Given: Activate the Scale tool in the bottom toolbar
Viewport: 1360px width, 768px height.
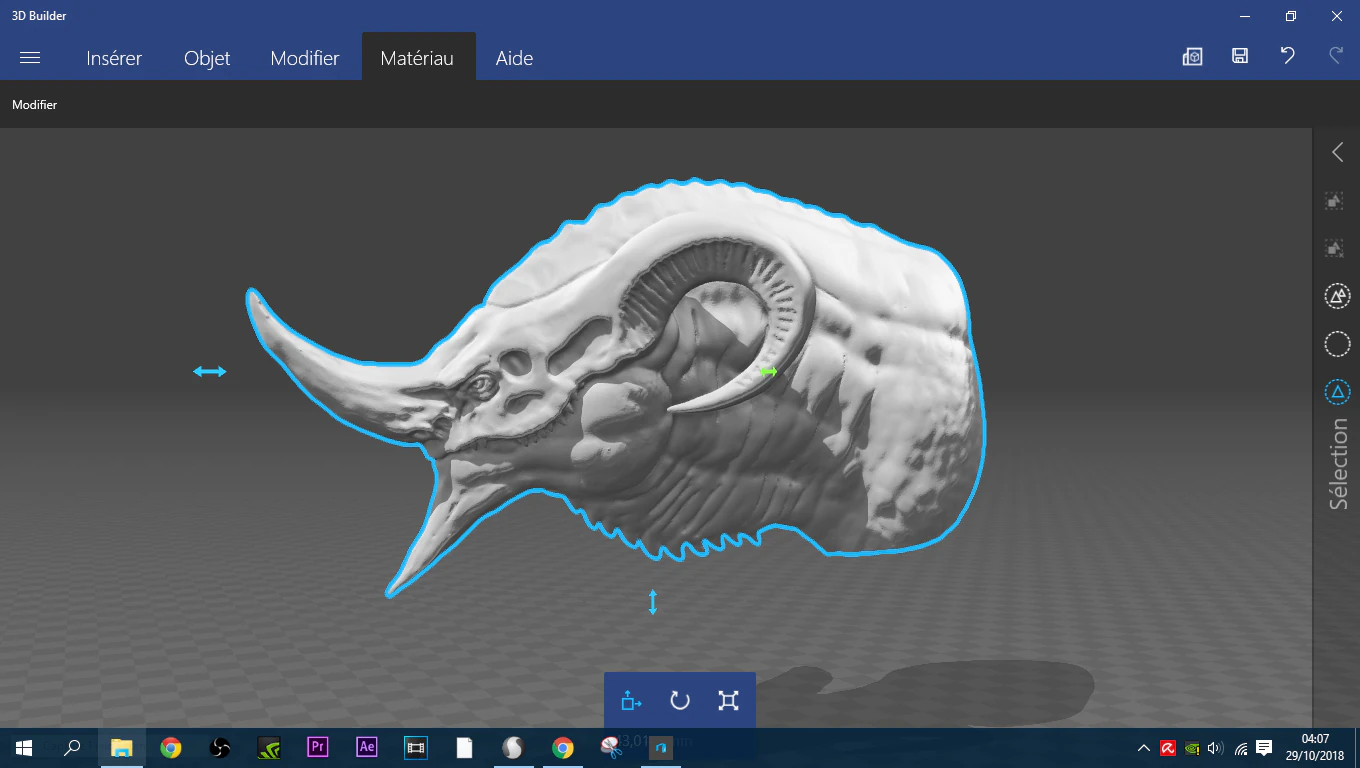Looking at the screenshot, I should pos(728,700).
